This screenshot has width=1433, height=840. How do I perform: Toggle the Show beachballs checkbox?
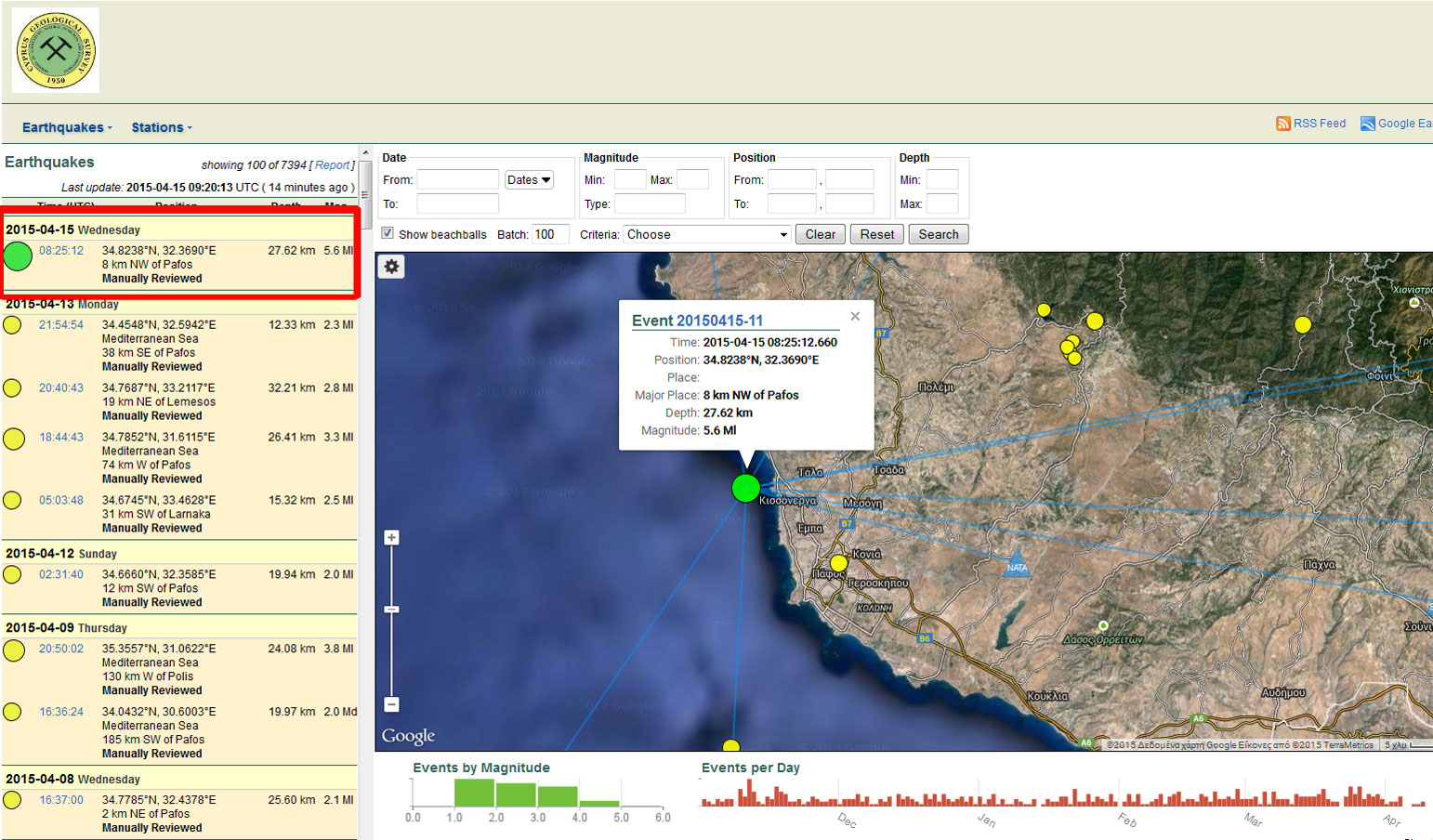[x=388, y=234]
